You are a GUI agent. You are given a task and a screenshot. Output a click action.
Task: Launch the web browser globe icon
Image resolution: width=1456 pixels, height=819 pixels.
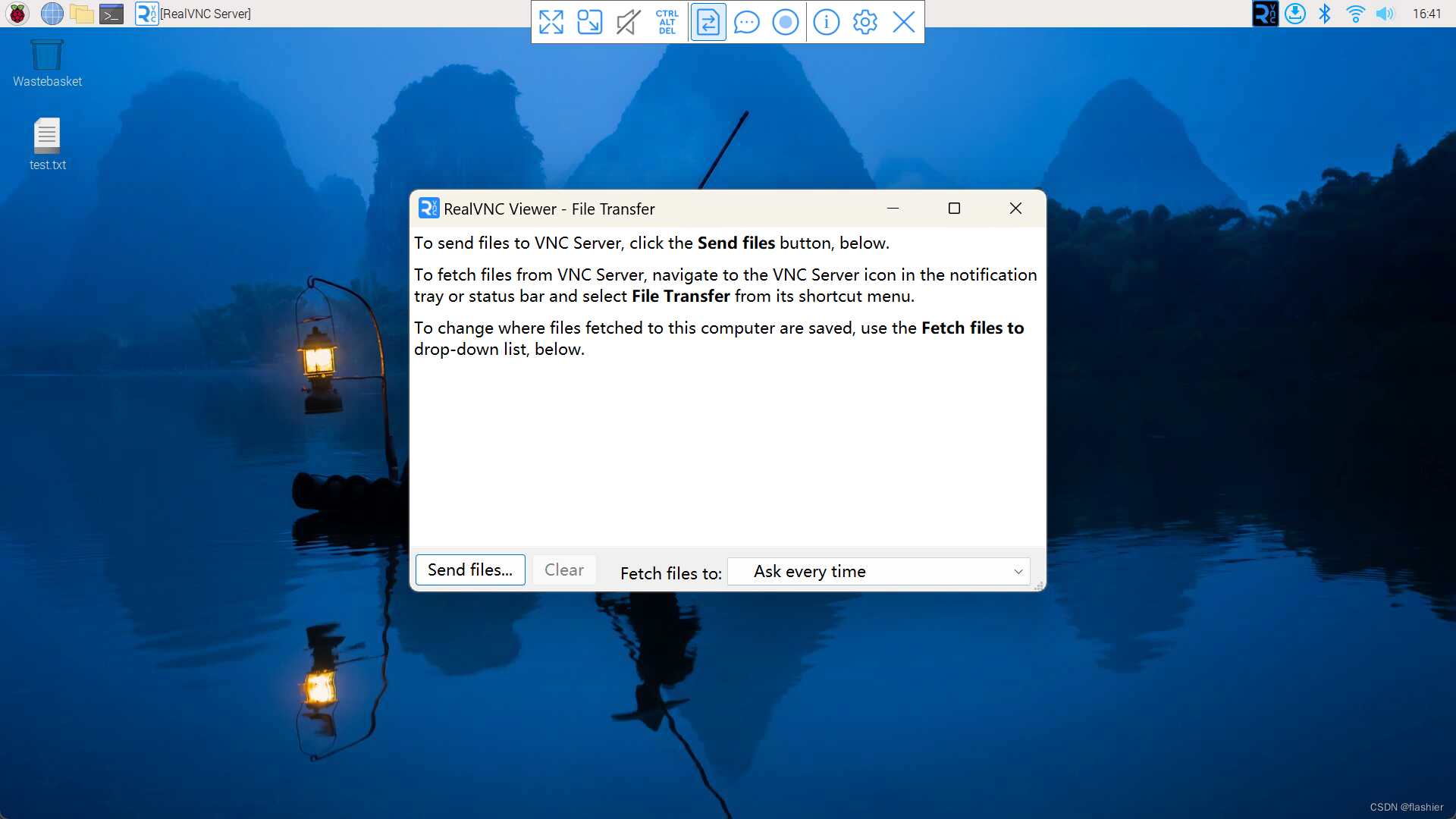tap(52, 14)
